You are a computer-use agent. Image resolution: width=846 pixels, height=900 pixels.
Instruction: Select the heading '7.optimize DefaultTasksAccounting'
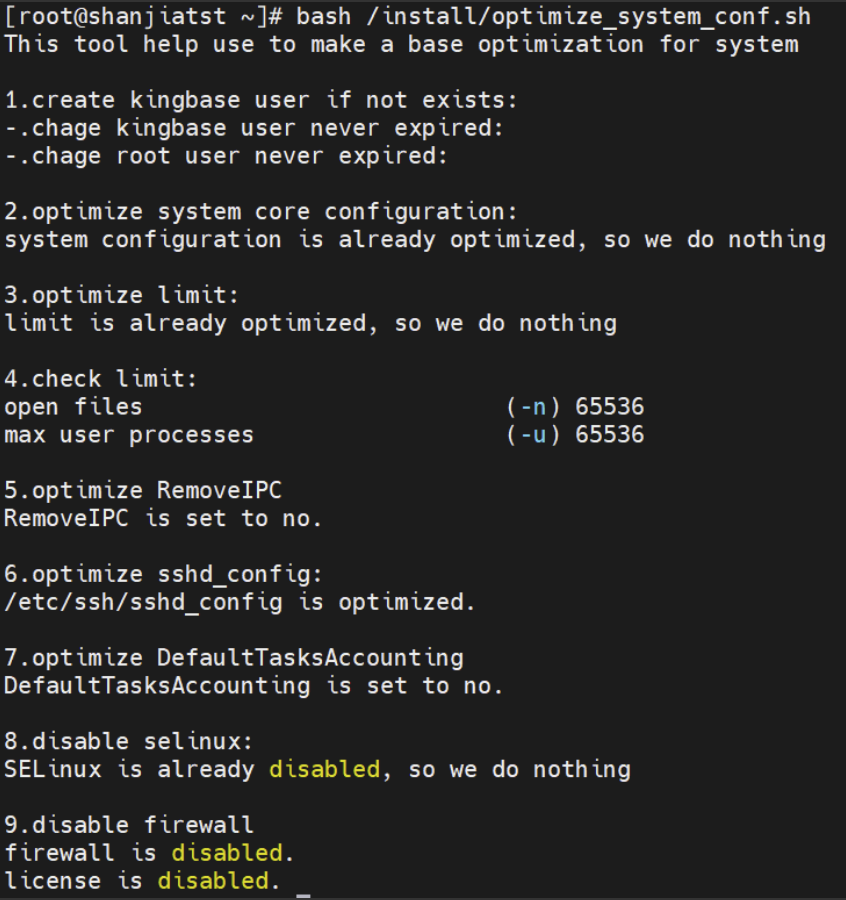click(x=234, y=658)
